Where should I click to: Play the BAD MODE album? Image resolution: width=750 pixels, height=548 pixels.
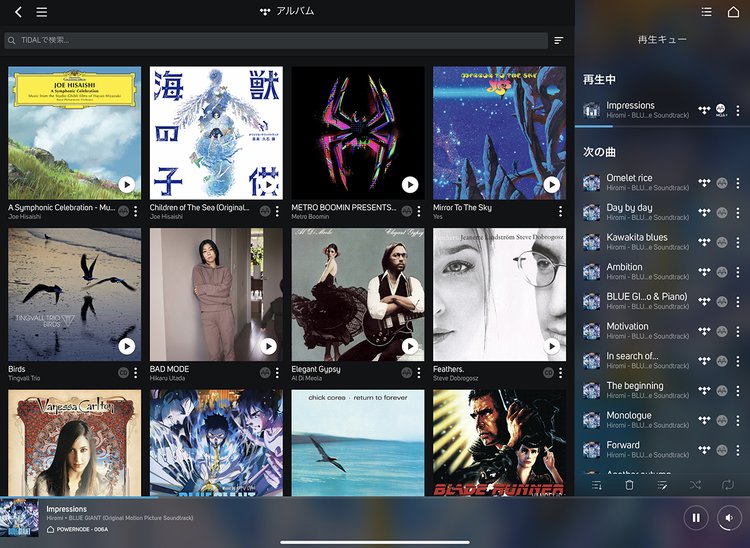click(x=268, y=346)
